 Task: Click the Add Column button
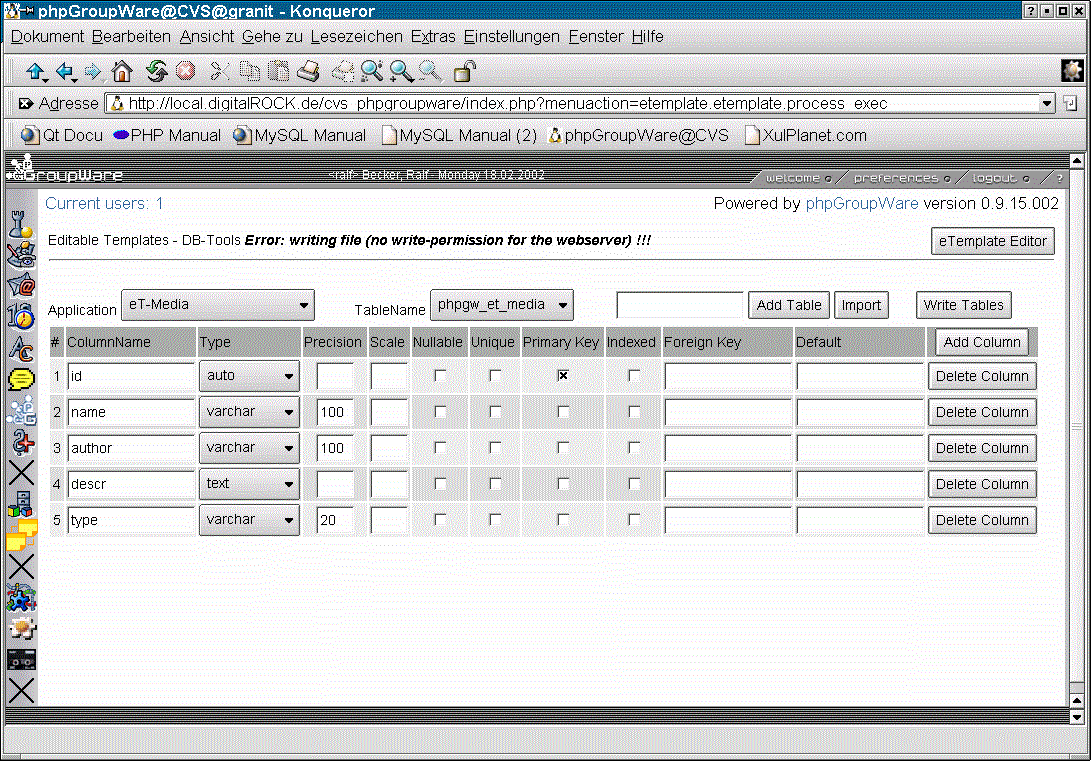pos(982,342)
